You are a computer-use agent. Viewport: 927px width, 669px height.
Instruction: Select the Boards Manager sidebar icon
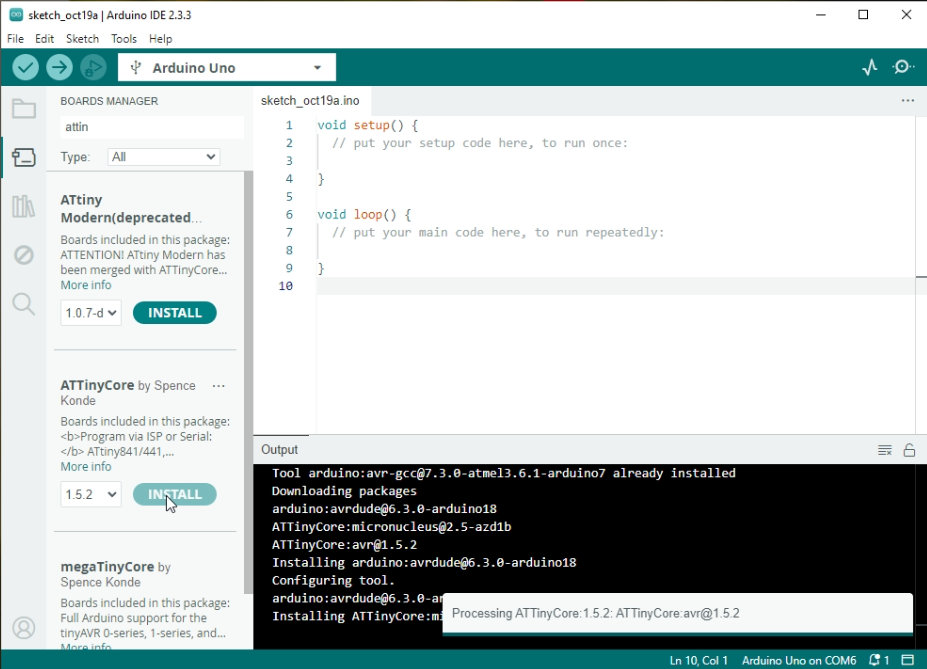(24, 157)
